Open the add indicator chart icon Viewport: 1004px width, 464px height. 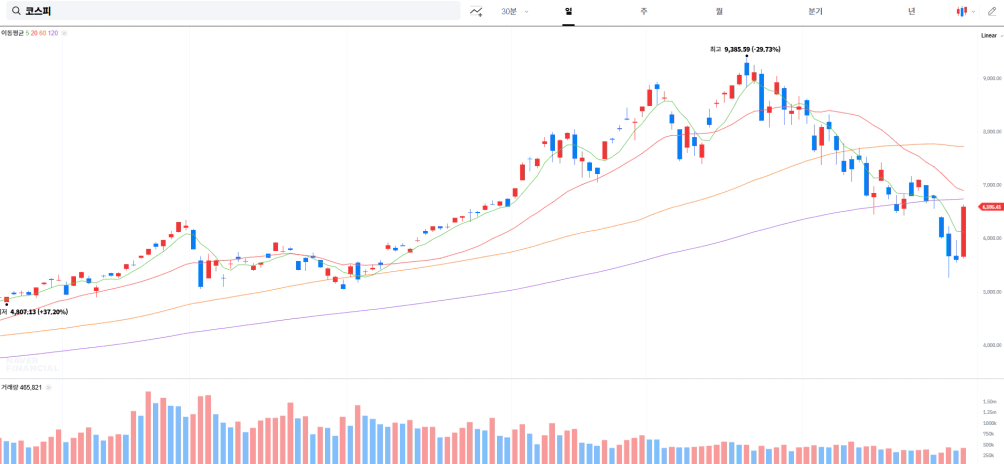pos(476,11)
